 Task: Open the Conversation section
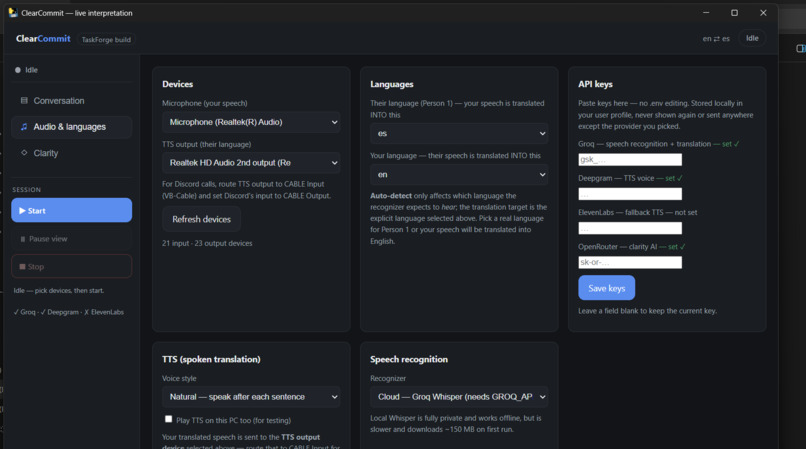[71, 101]
